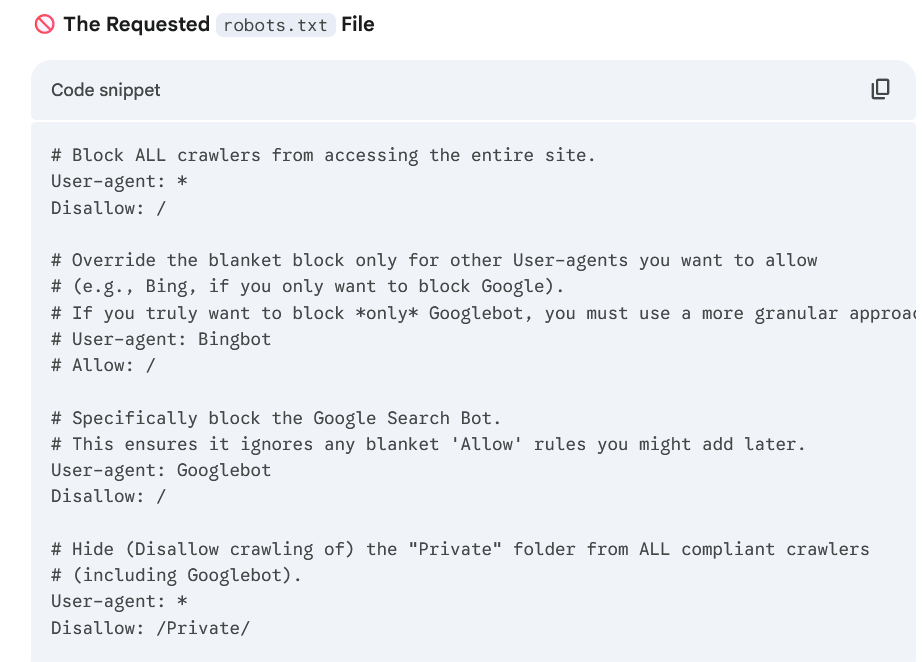Image resolution: width=922 pixels, height=662 pixels.
Task: Click the red prohibited sign icon
Action: tap(45, 25)
